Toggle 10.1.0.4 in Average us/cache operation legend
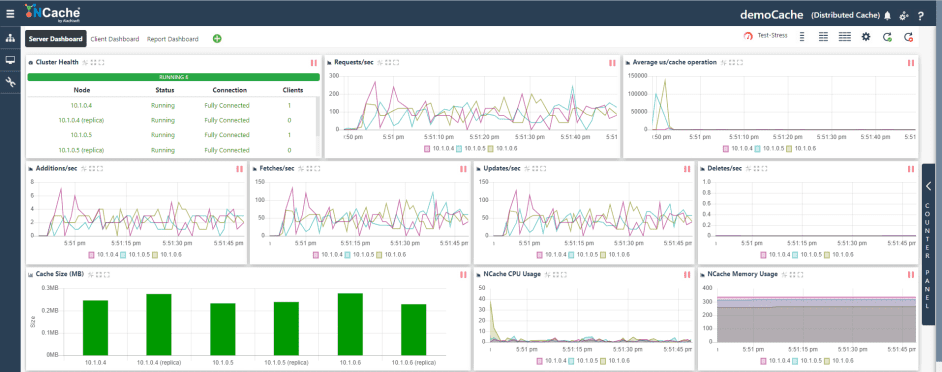 tap(738, 148)
